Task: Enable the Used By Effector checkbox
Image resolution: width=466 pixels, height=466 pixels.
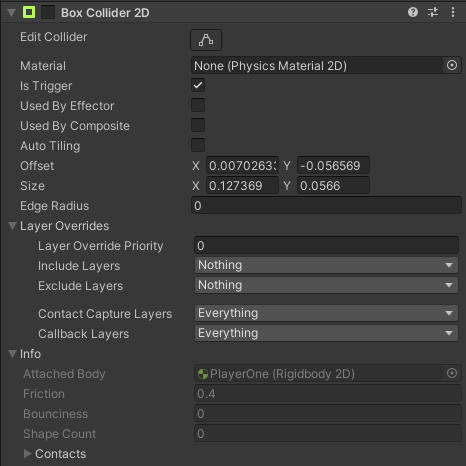Action: coord(198,105)
